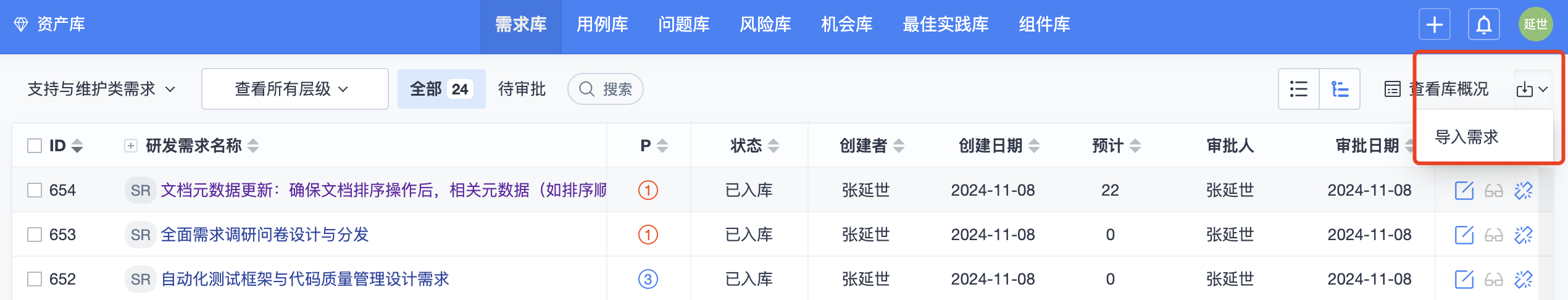Click the 延世 user avatar
1568x300 pixels.
click(1535, 25)
